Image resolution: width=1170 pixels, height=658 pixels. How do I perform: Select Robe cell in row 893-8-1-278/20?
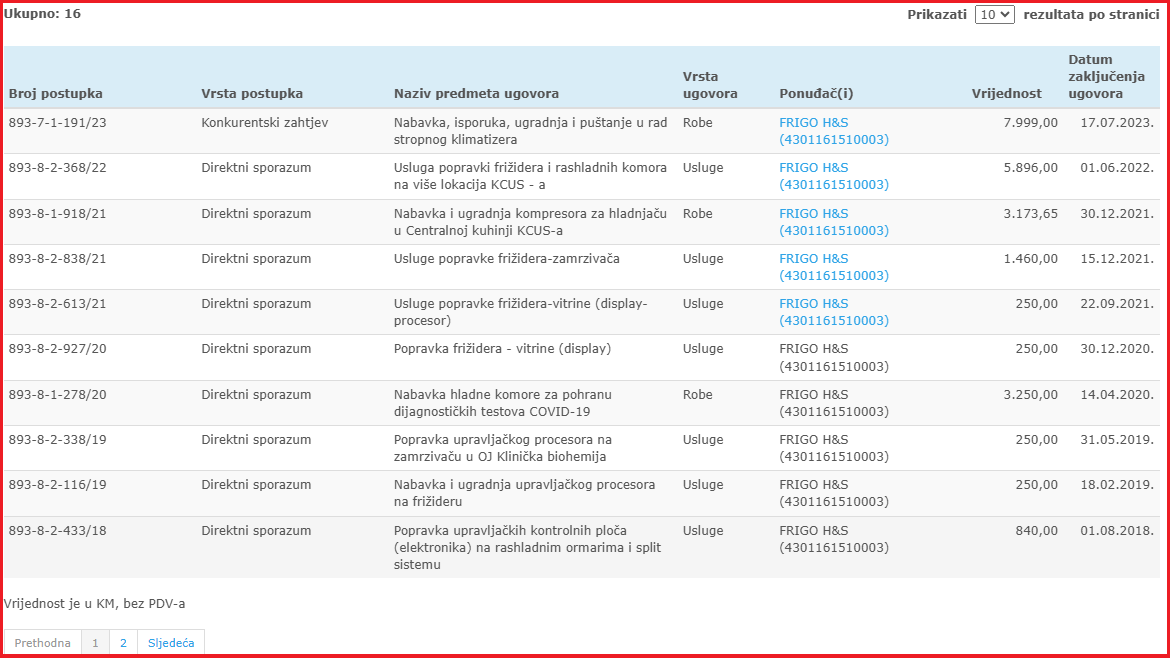click(697, 395)
